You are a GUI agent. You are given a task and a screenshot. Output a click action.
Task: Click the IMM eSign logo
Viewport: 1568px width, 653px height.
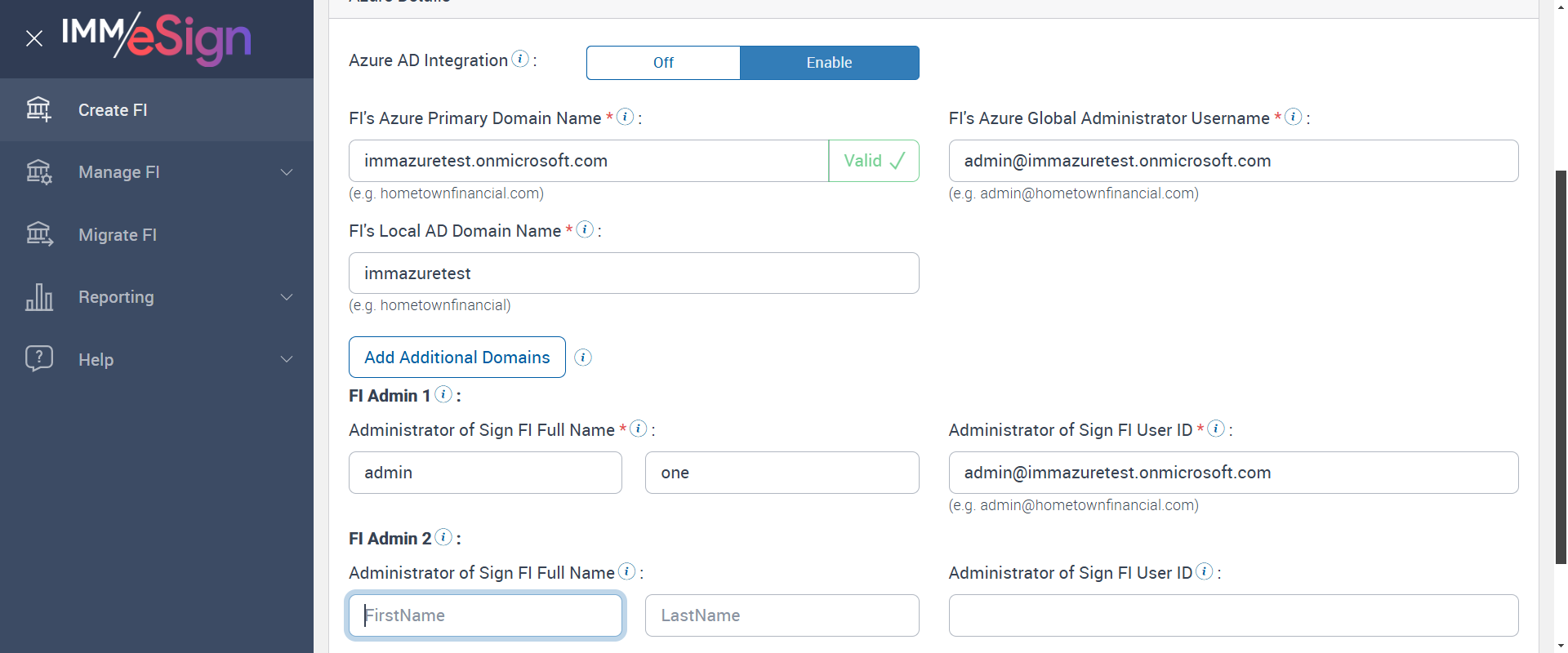(x=156, y=38)
